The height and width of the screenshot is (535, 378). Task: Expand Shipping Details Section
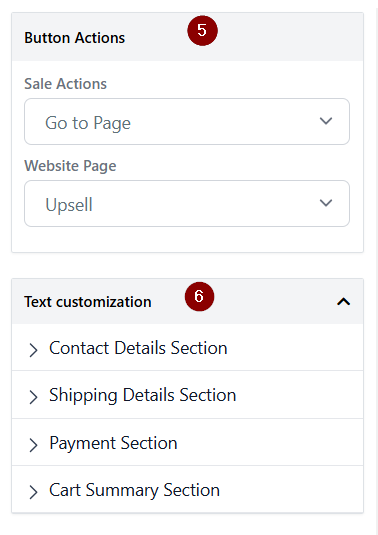(x=188, y=395)
